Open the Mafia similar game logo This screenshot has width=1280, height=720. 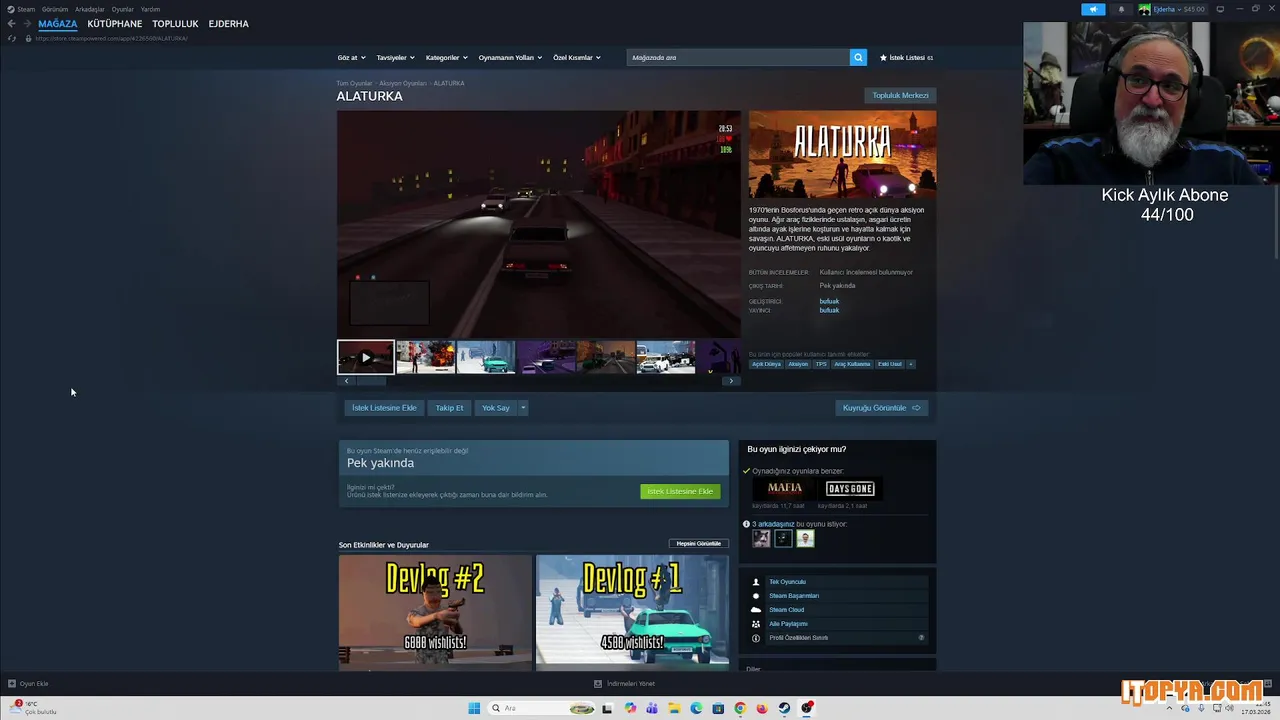coord(785,488)
